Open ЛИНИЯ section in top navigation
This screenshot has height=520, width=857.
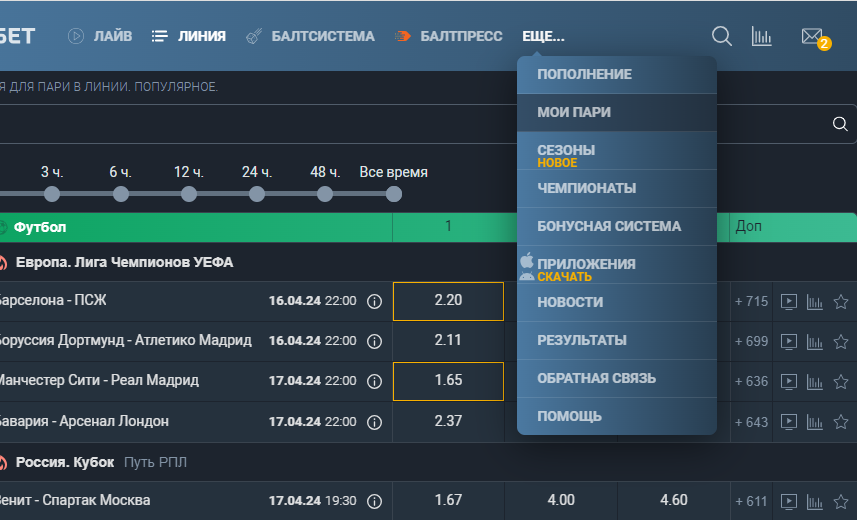[x=189, y=36]
